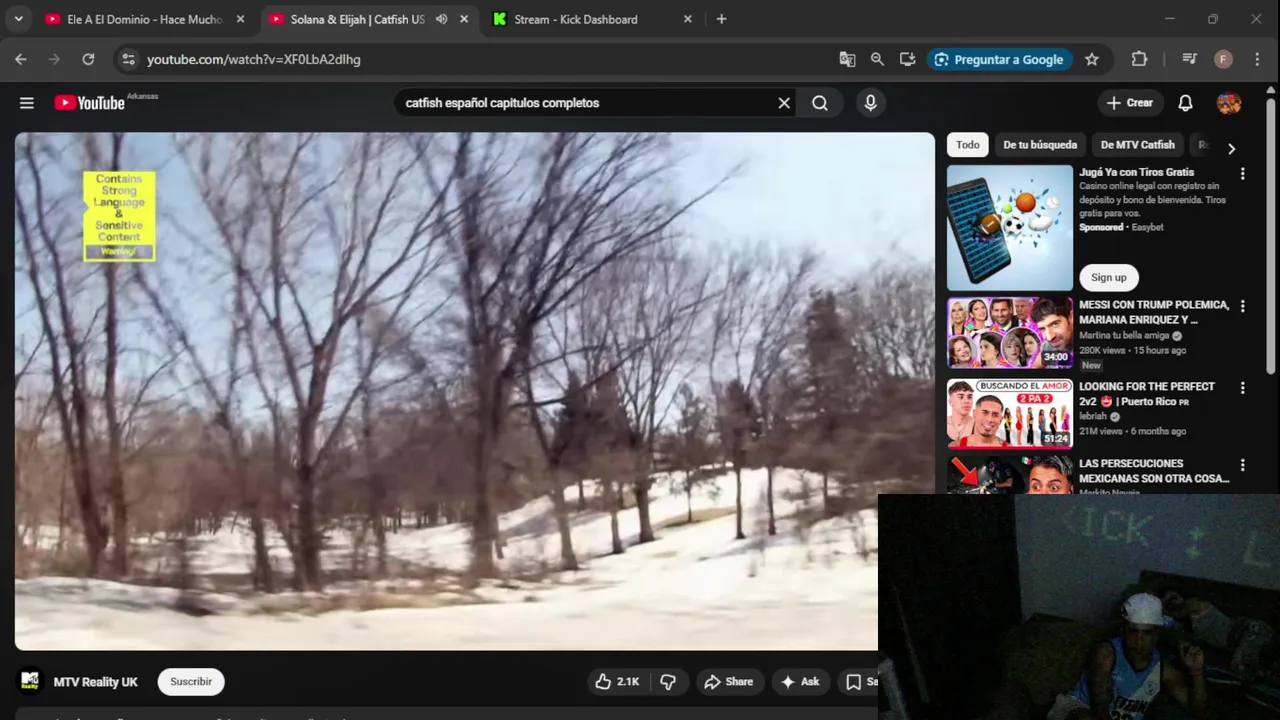Screen dimensions: 1280x720
Task: Open Chrome profile avatar button
Action: pyautogui.click(x=1223, y=59)
